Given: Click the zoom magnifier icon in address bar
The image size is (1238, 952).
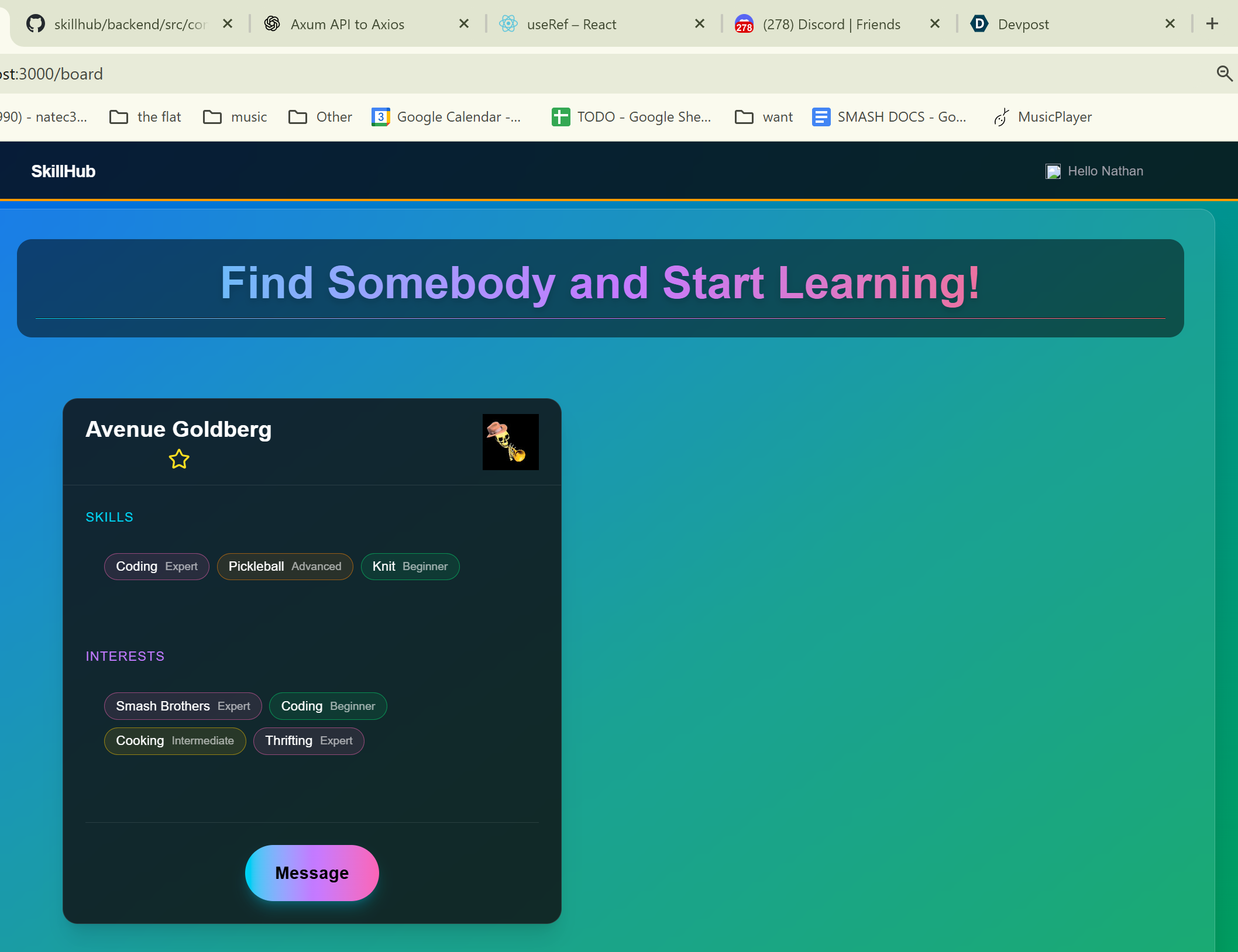Looking at the screenshot, I should [x=1224, y=74].
